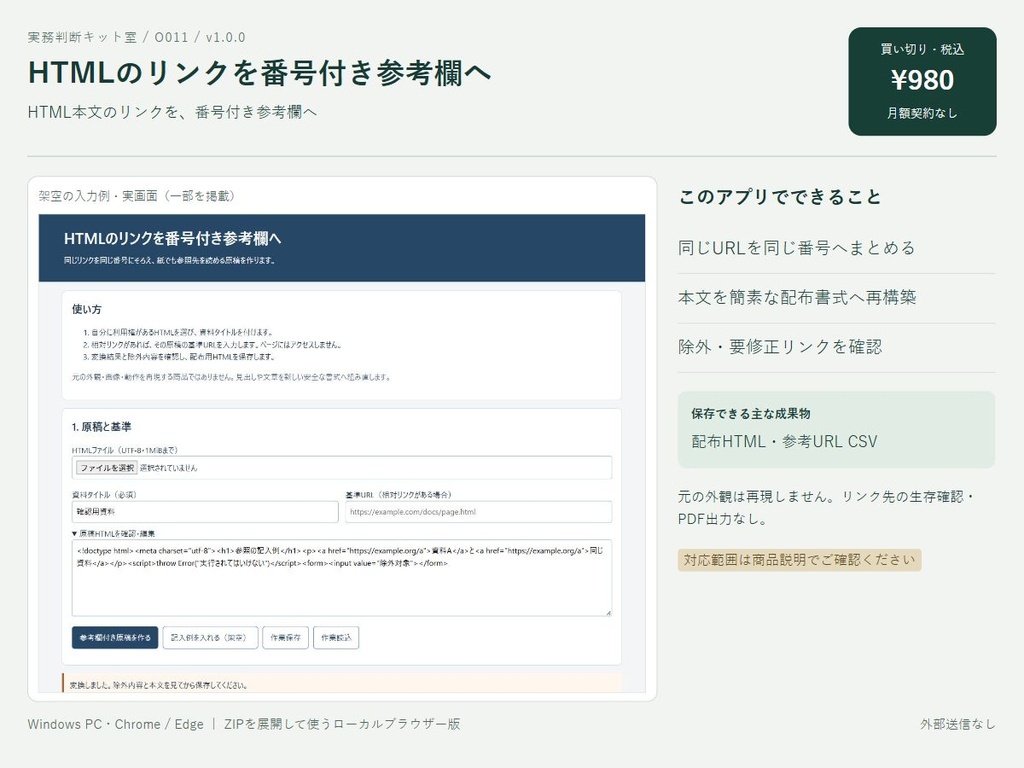Image resolution: width=1024 pixels, height=768 pixels.
Task: Click the blue app banner title
Action: [x=172, y=238]
